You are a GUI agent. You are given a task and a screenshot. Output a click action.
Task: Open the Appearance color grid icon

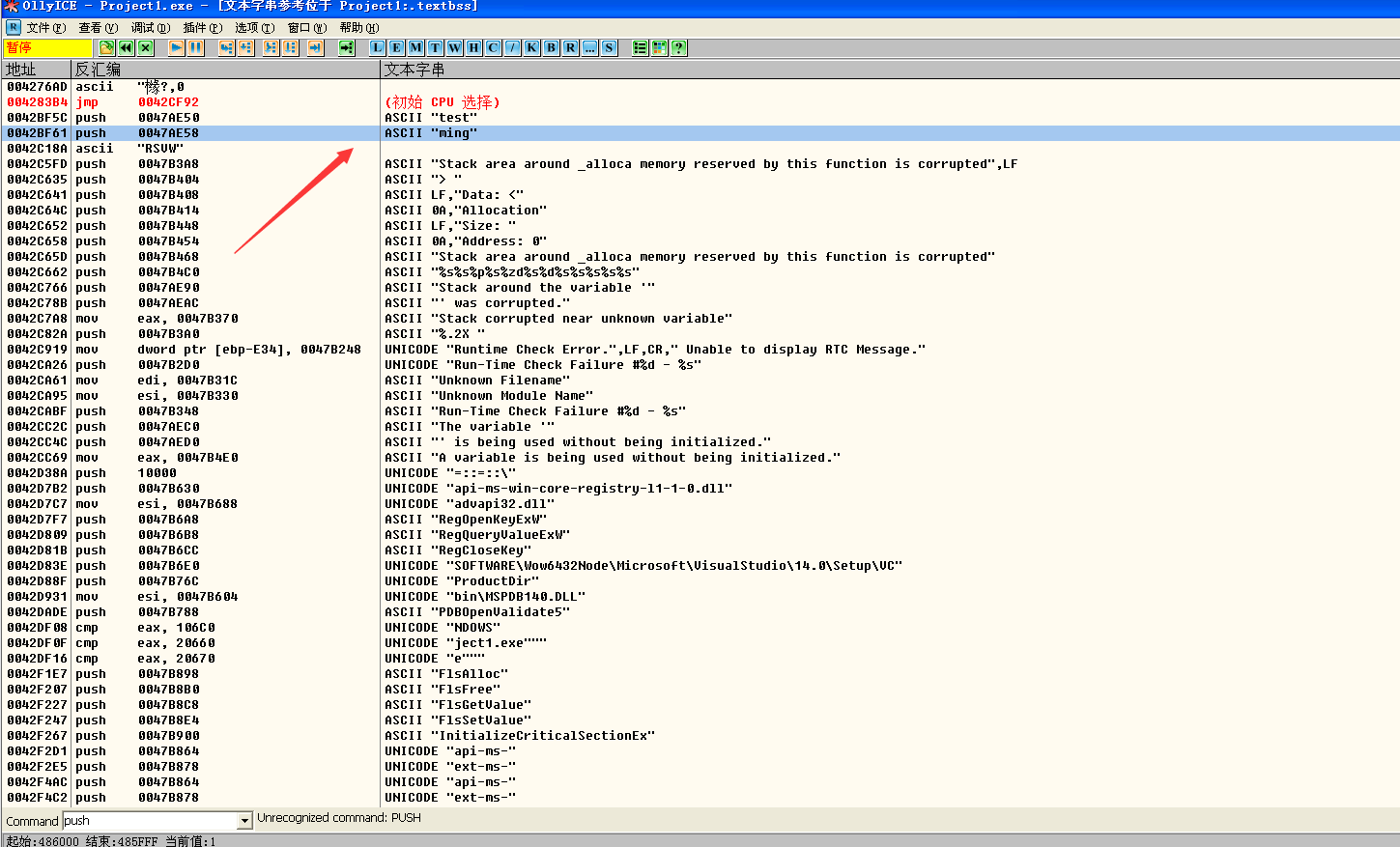pos(659,47)
